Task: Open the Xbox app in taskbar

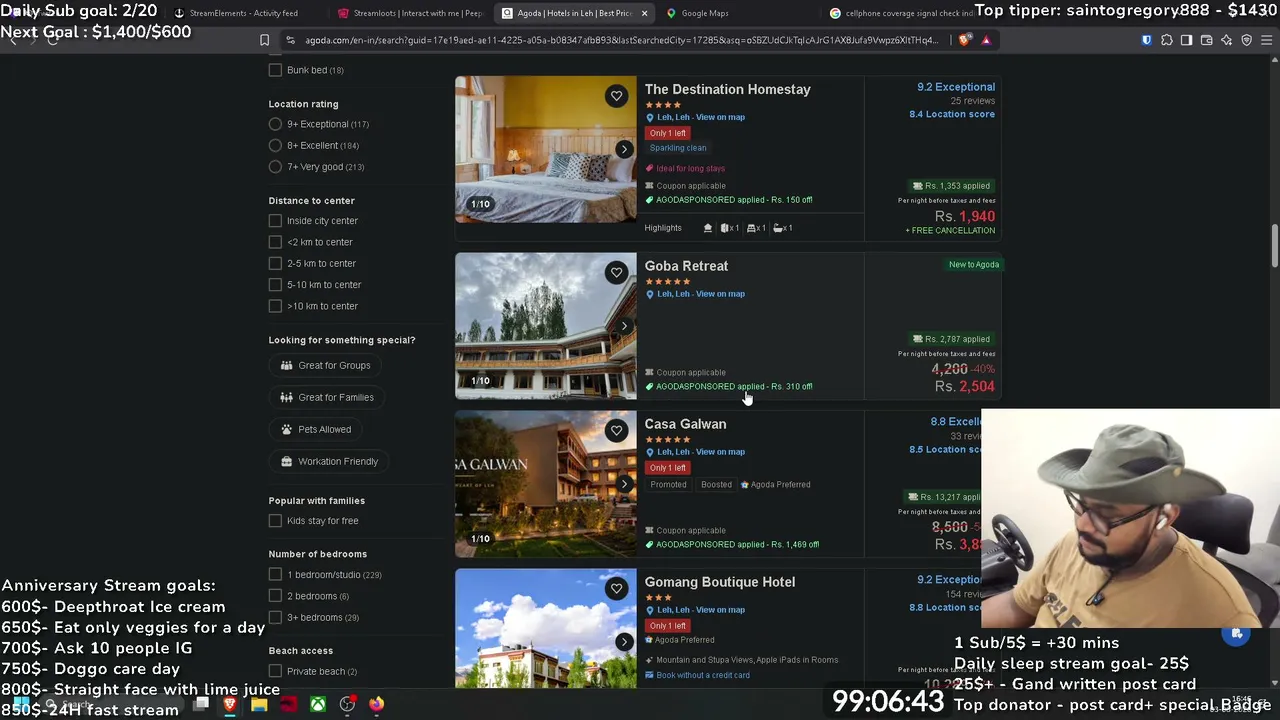Action: tap(317, 704)
